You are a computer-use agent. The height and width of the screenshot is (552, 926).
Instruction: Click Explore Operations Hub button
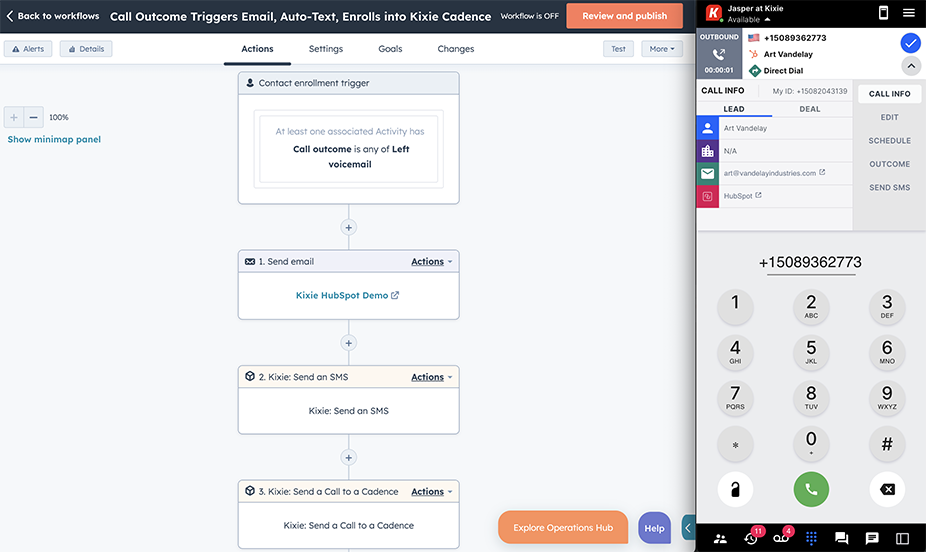click(563, 528)
